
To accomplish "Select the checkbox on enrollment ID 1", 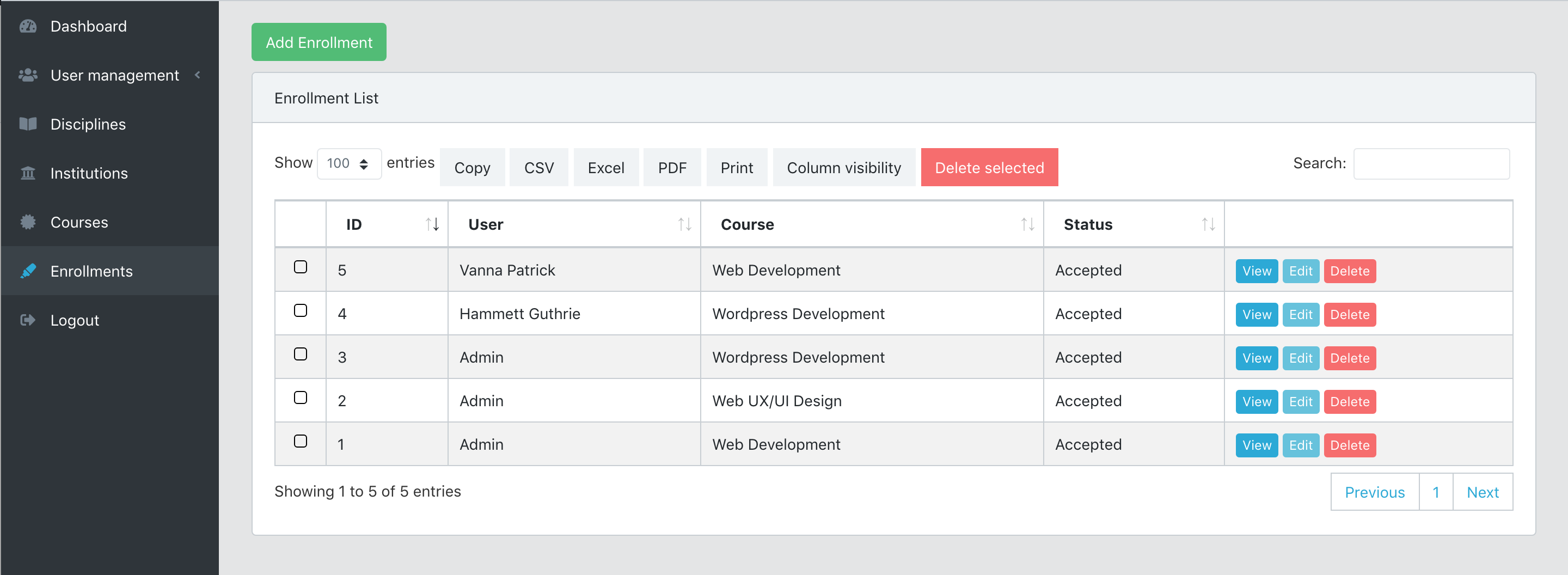I will tap(299, 441).
